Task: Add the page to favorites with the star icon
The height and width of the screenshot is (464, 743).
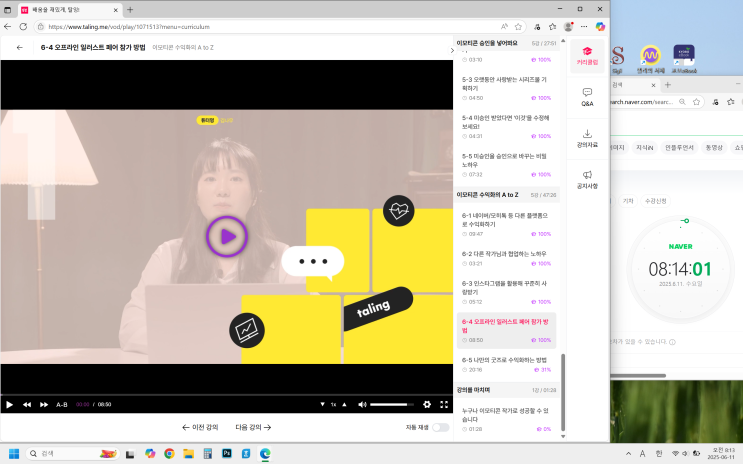Action: point(518,27)
